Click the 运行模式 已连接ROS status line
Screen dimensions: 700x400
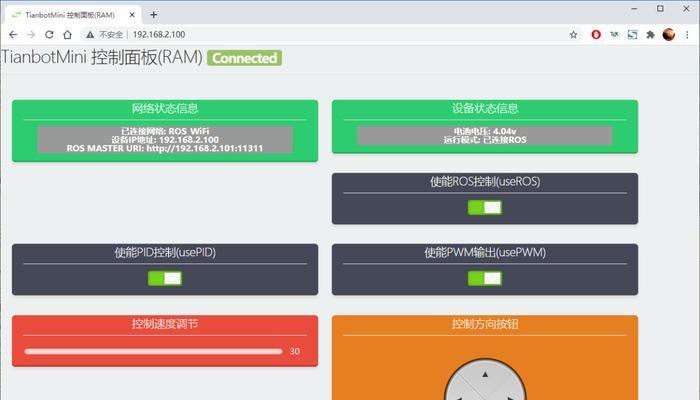pos(485,140)
